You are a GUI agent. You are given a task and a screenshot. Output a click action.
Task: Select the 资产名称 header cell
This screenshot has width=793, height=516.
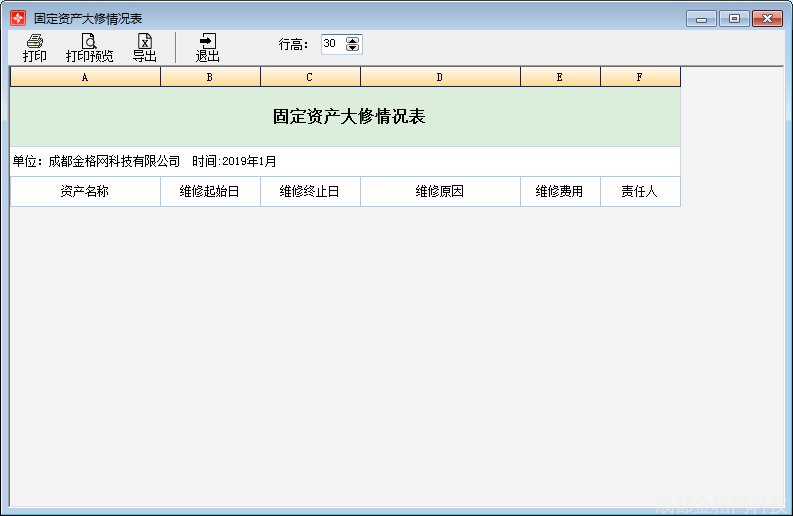(85, 191)
